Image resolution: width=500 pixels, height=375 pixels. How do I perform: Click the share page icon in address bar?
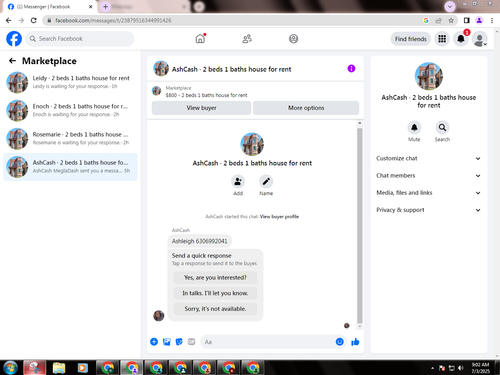pyautogui.click(x=439, y=21)
